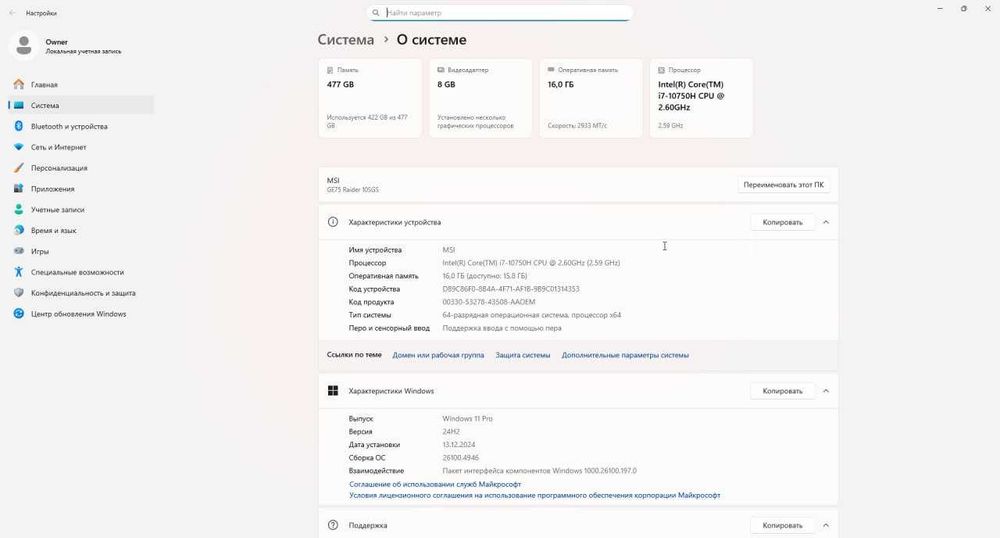Collapse the Характеристики устройства section chevron
Screen dimensions: 1000x538
click(826, 222)
